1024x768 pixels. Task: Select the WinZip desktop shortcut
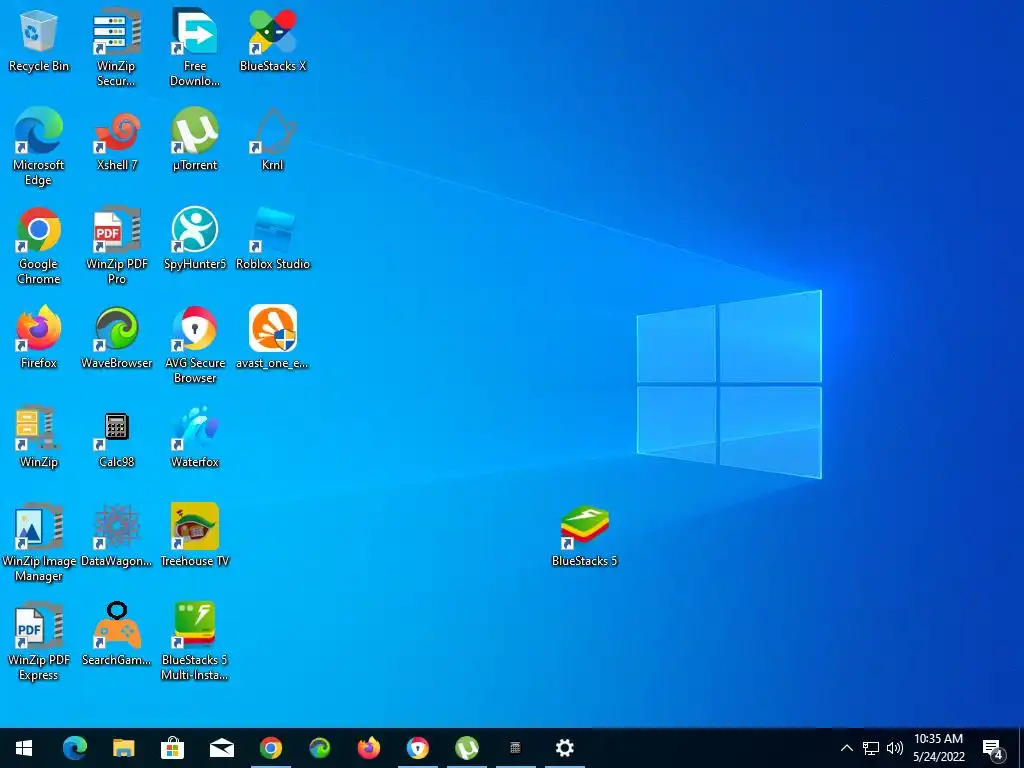pyautogui.click(x=39, y=437)
